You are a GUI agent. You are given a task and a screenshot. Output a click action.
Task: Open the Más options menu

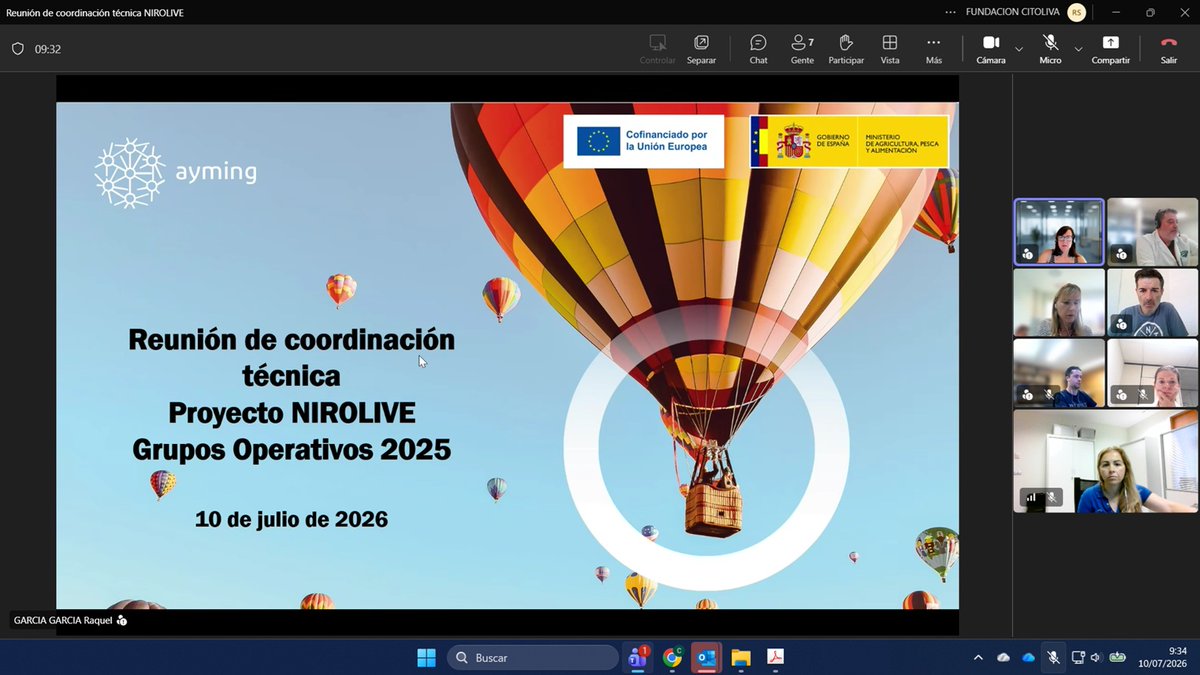tap(933, 49)
